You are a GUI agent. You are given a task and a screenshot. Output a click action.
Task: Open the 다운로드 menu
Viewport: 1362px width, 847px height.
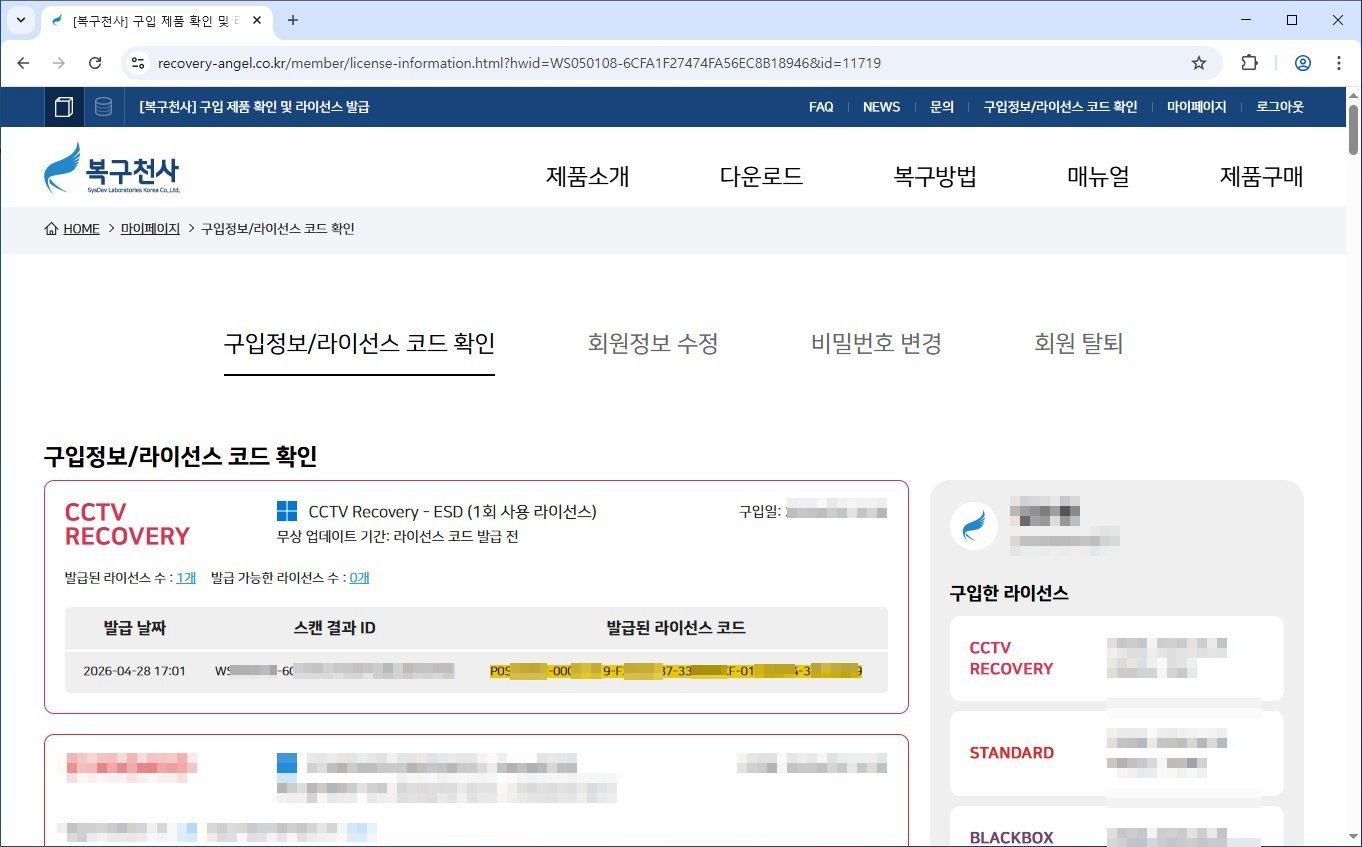coord(761,177)
